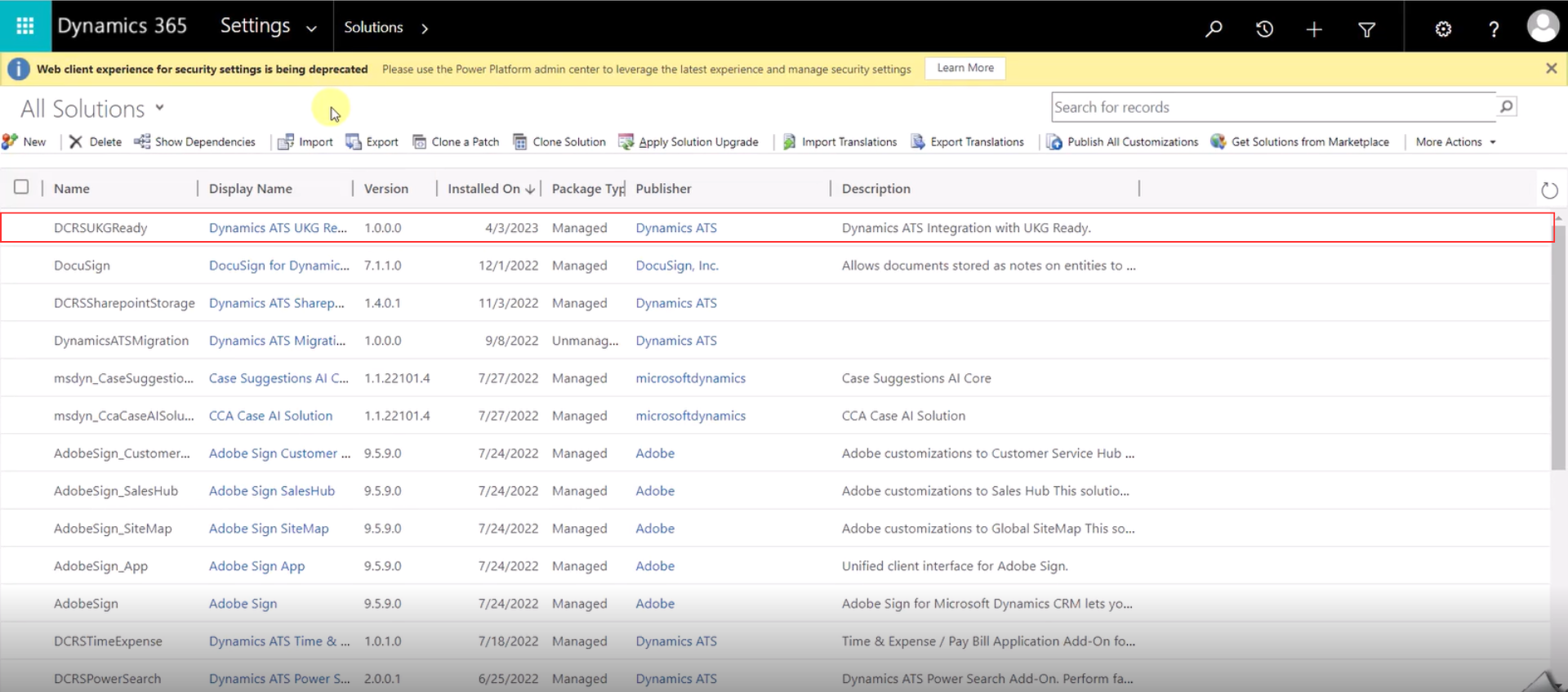1568x692 pixels.
Task: Open the More Actions dropdown
Action: point(1456,141)
